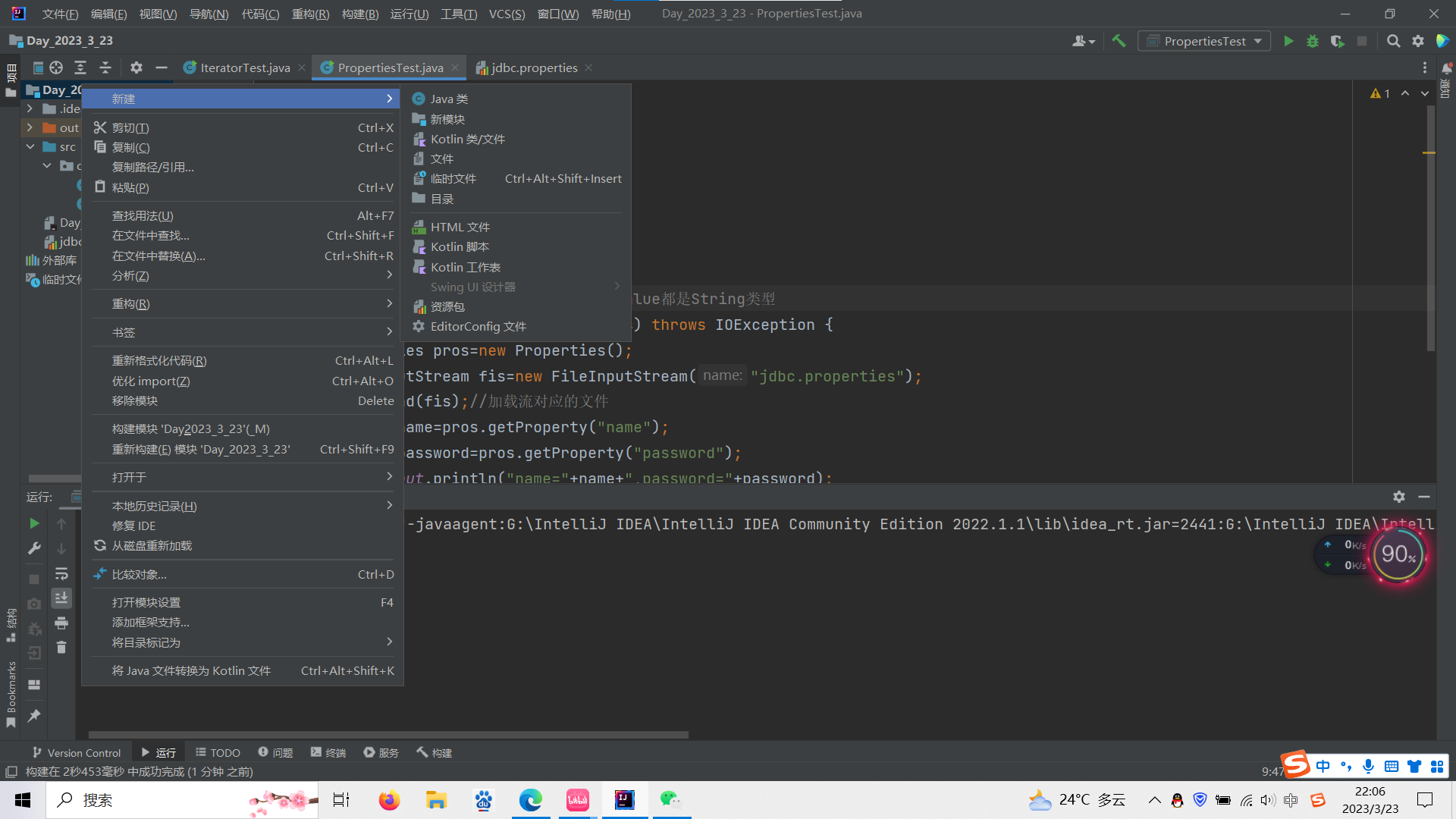Click the clear all trash icon
This screenshot has height=819, width=1456.
pos(61,648)
